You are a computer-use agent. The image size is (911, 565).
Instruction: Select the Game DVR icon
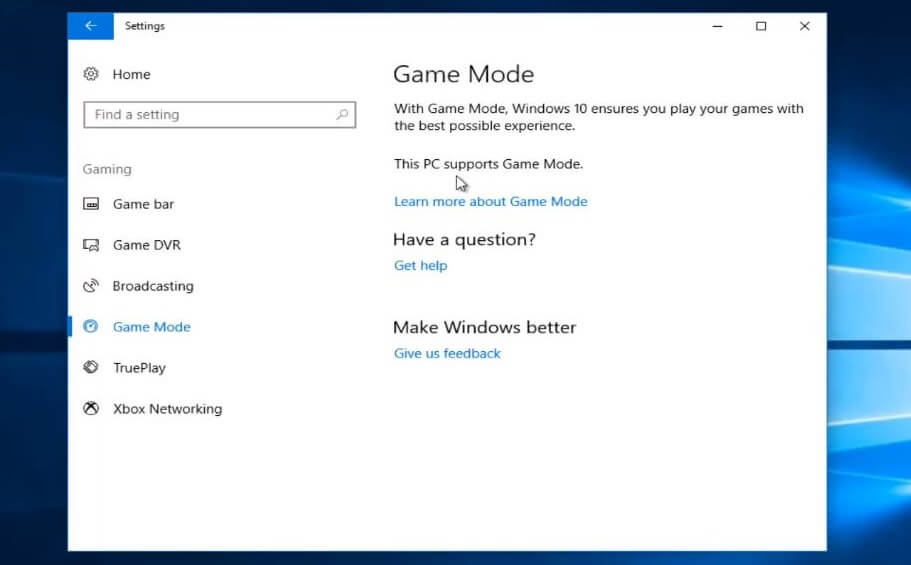(91, 245)
